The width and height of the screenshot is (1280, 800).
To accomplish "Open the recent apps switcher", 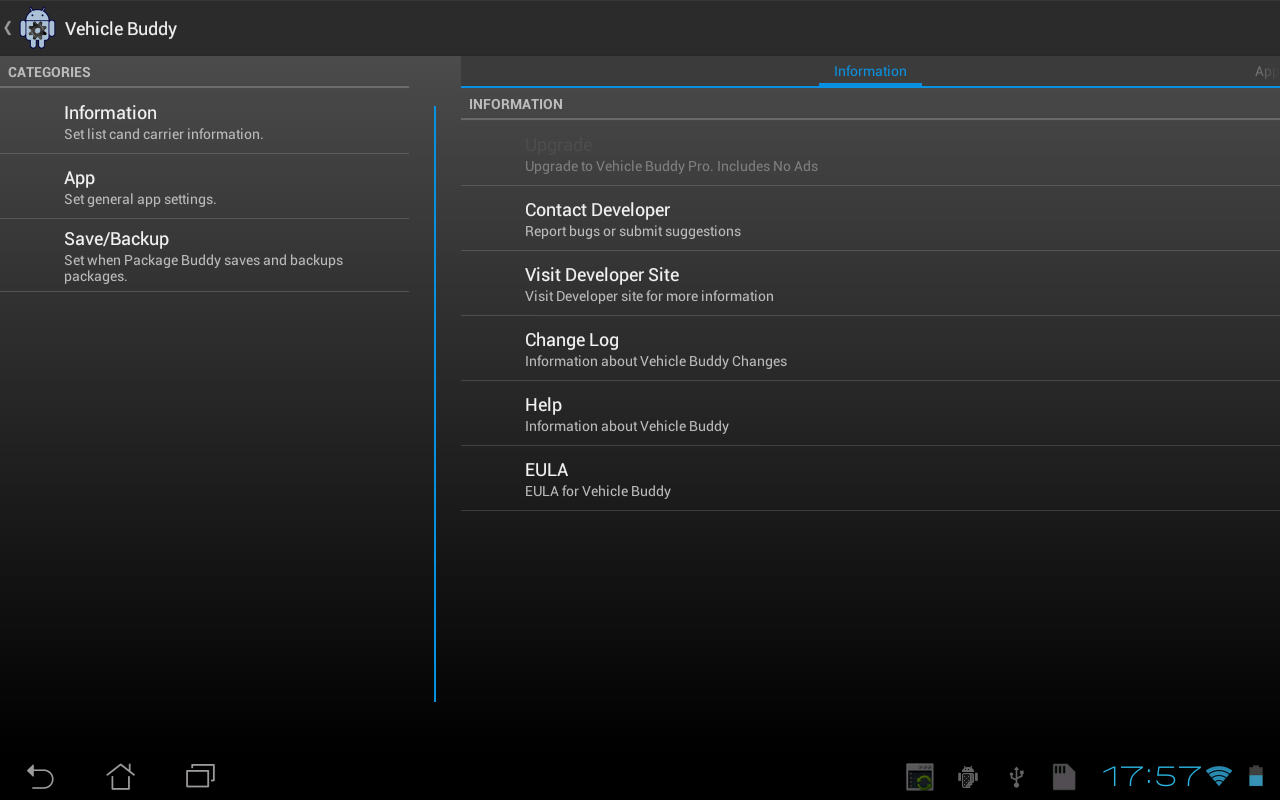I will pyautogui.click(x=200, y=776).
